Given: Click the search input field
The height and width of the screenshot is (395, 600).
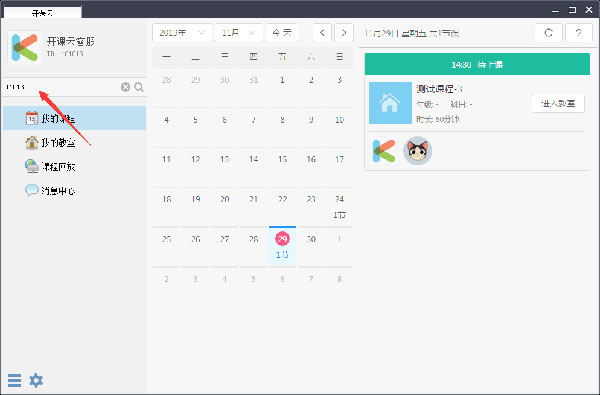Looking at the screenshot, I should 61,87.
